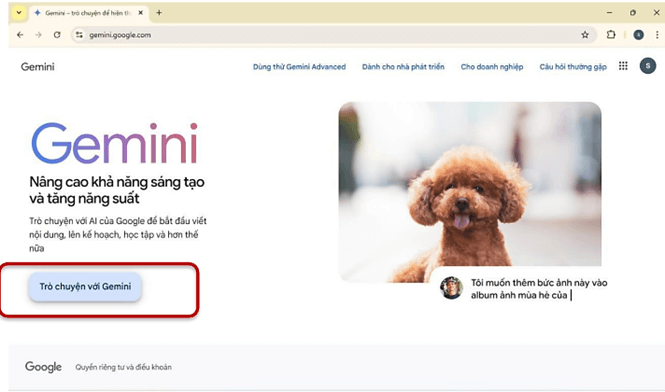Reload the Gemini page
The image size is (665, 392).
pyautogui.click(x=57, y=35)
